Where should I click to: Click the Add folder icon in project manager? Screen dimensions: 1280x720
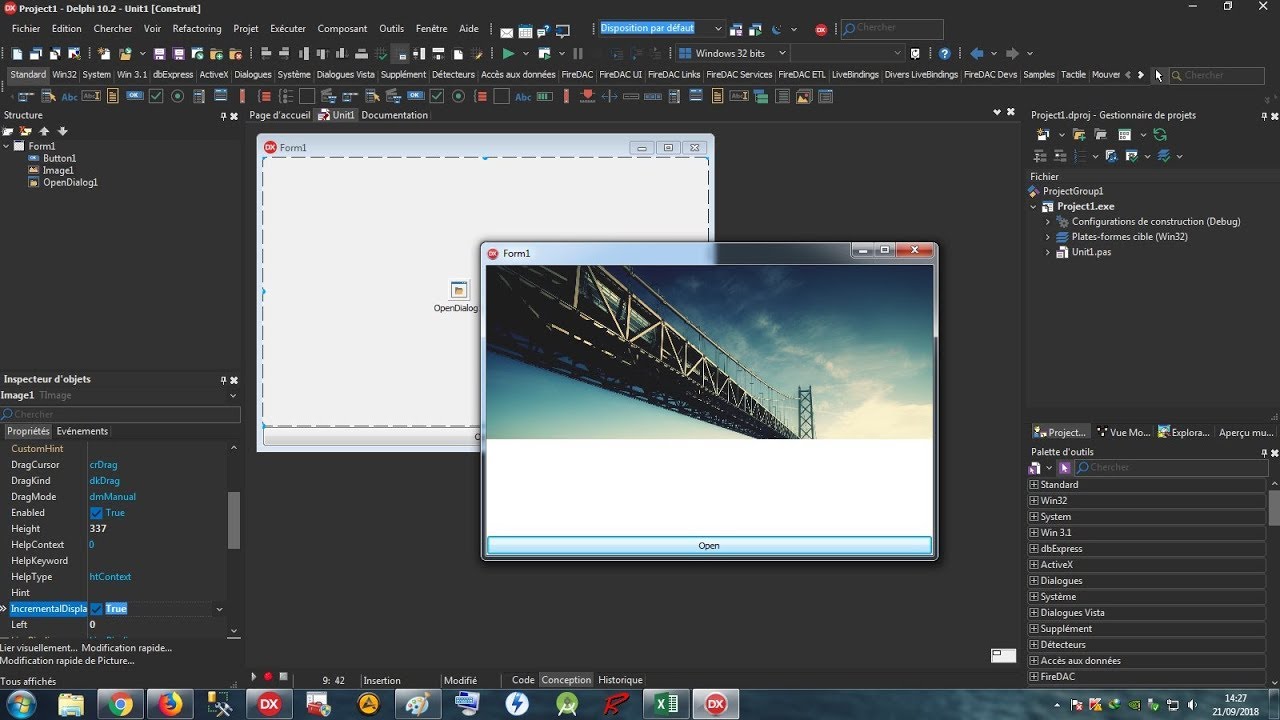pyautogui.click(x=1081, y=134)
